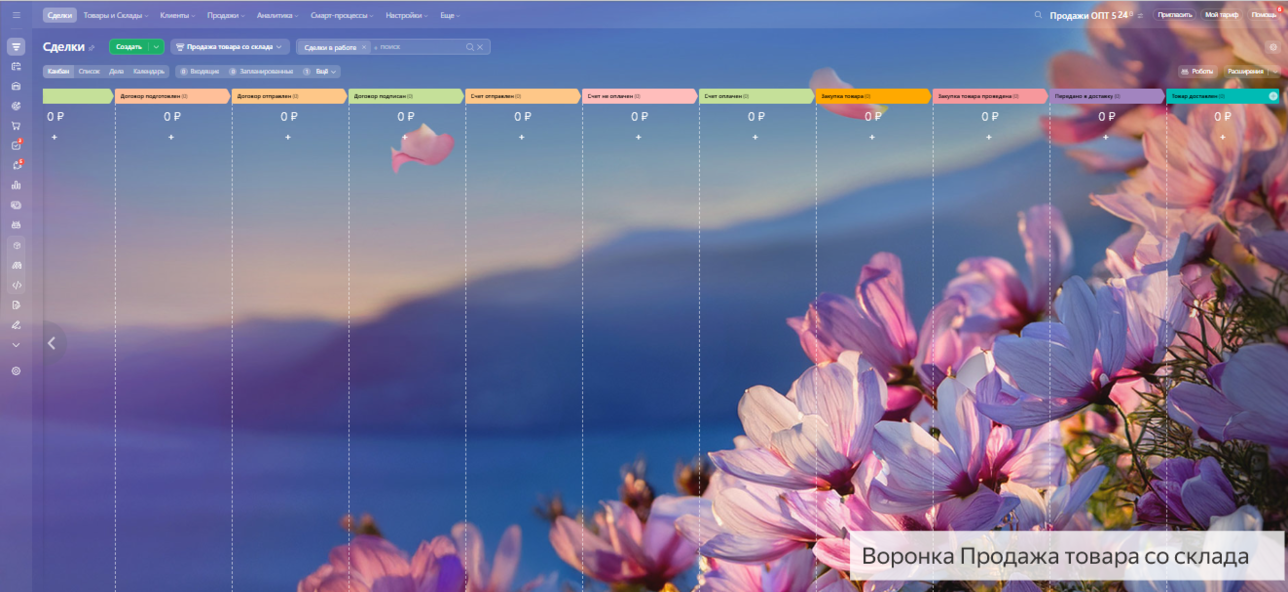Remove the Сделки в работе filter chip

click(x=364, y=47)
